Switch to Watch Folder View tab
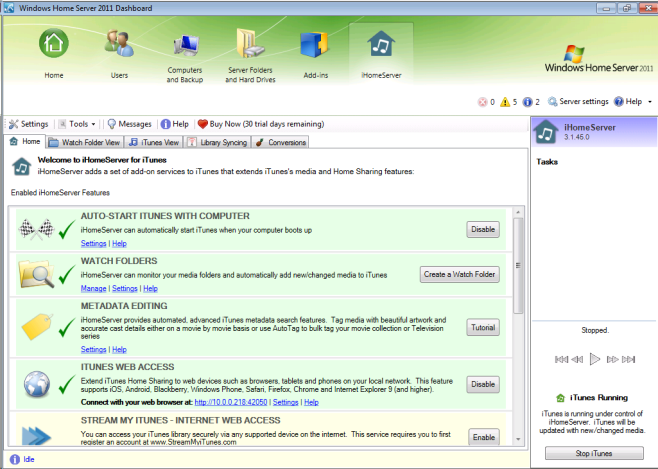 click(x=85, y=143)
